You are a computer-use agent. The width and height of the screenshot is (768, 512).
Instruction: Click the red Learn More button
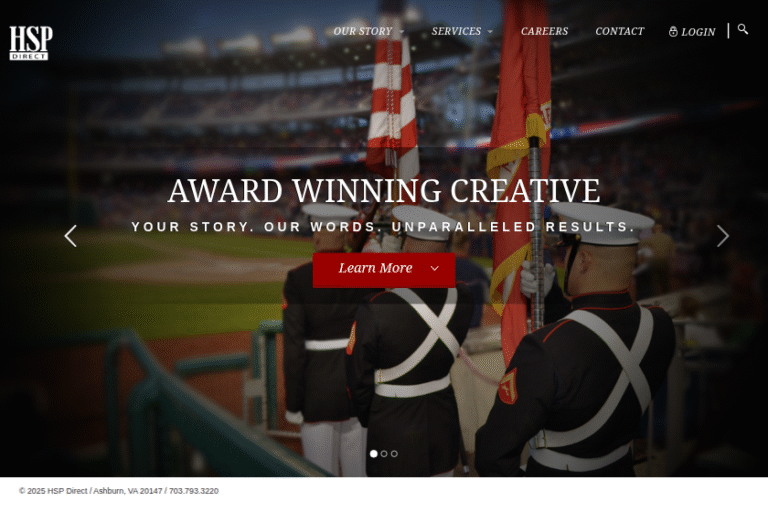click(x=384, y=270)
